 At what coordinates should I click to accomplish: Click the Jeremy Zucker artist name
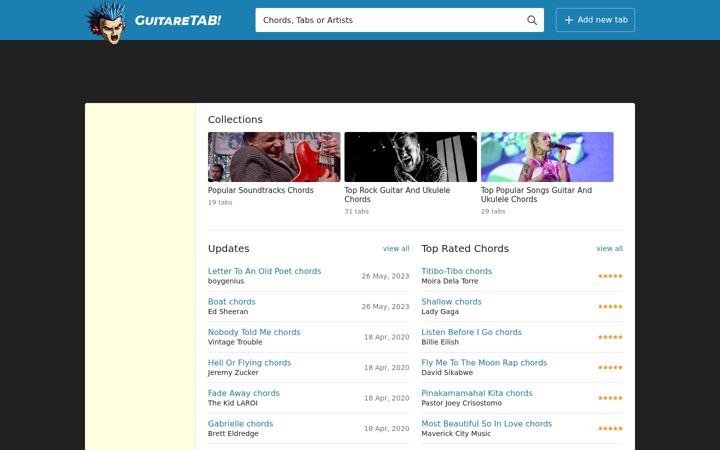click(x=233, y=372)
